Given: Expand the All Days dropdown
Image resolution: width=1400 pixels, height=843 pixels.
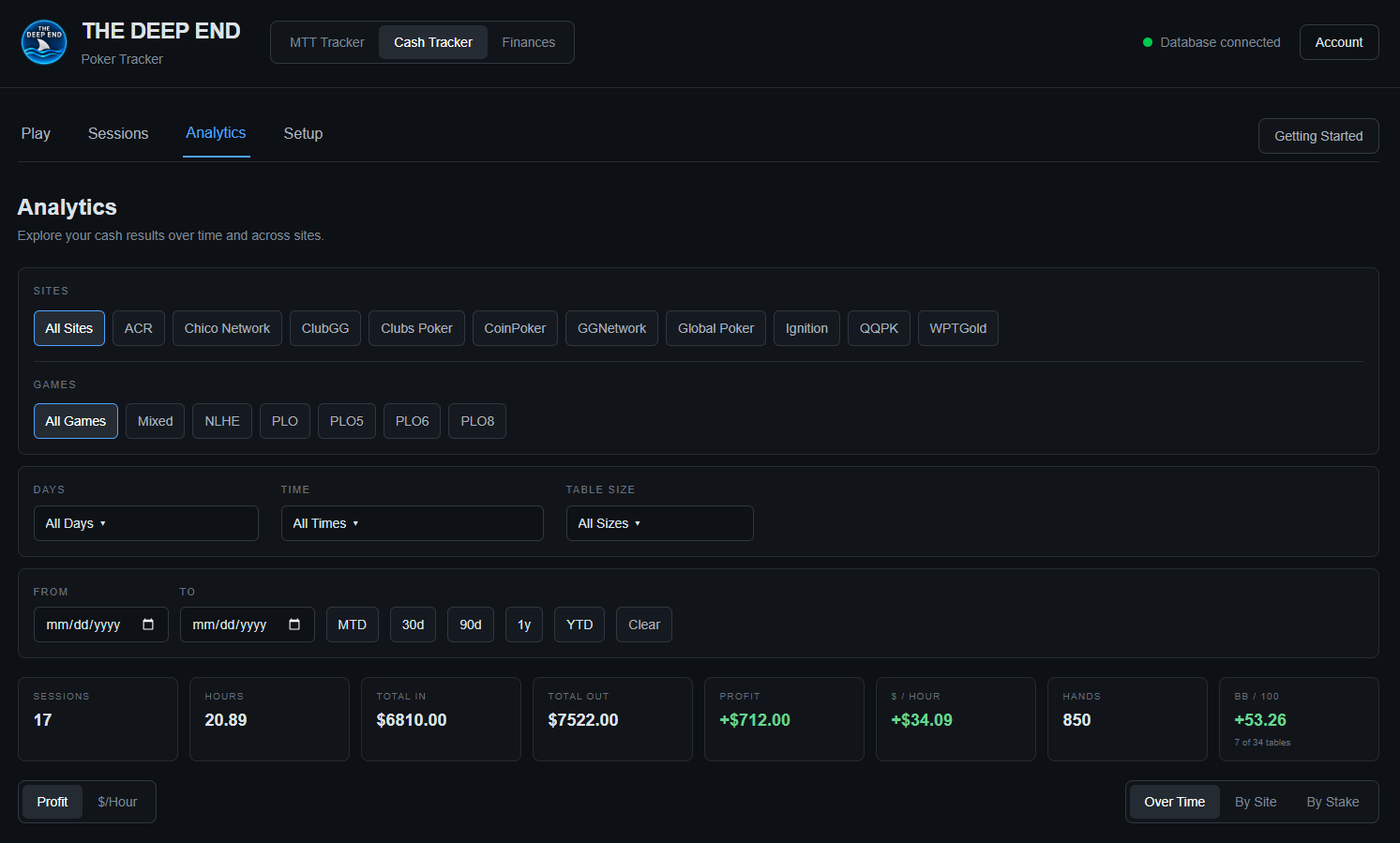Looking at the screenshot, I should pos(146,523).
